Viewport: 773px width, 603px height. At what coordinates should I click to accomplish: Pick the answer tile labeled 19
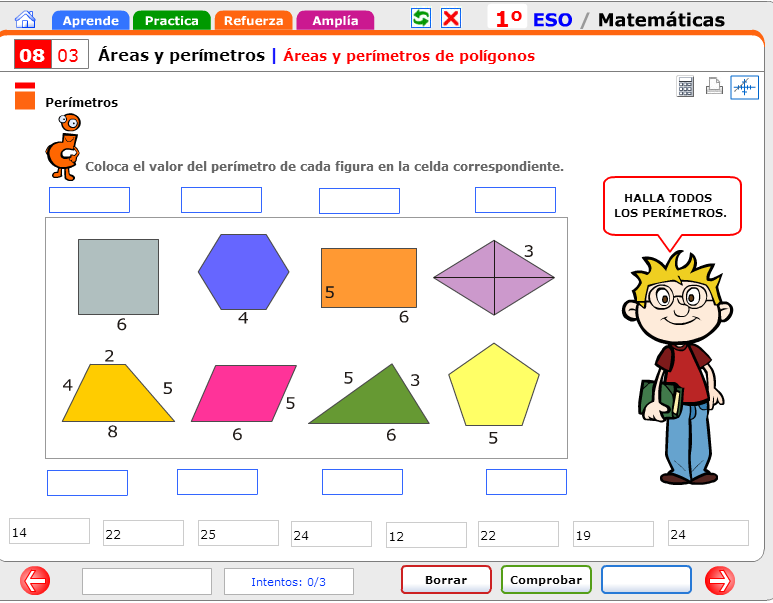(613, 534)
